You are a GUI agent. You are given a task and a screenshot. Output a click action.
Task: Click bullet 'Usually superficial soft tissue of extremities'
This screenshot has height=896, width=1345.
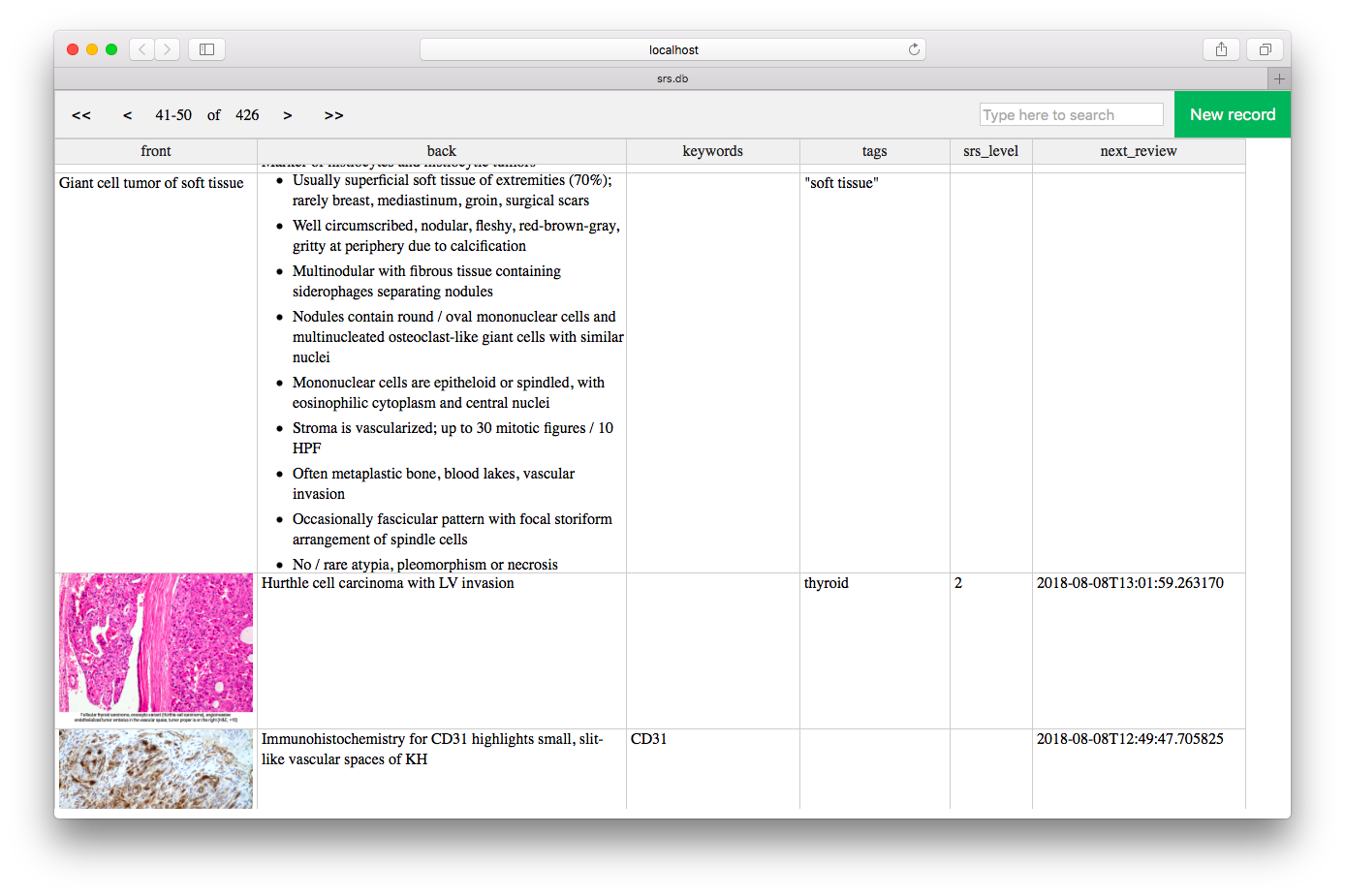pos(453,191)
